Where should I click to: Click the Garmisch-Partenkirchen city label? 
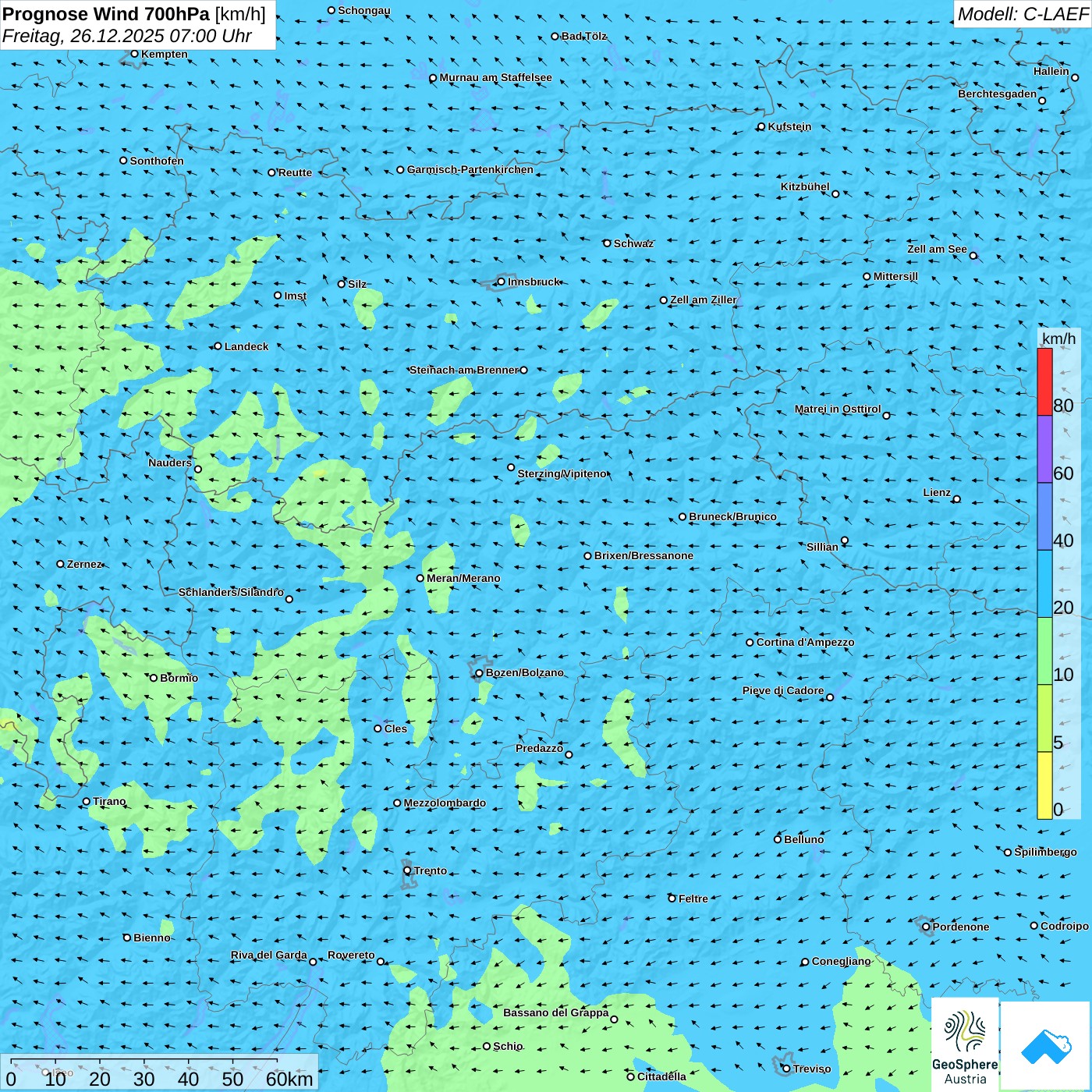point(470,169)
